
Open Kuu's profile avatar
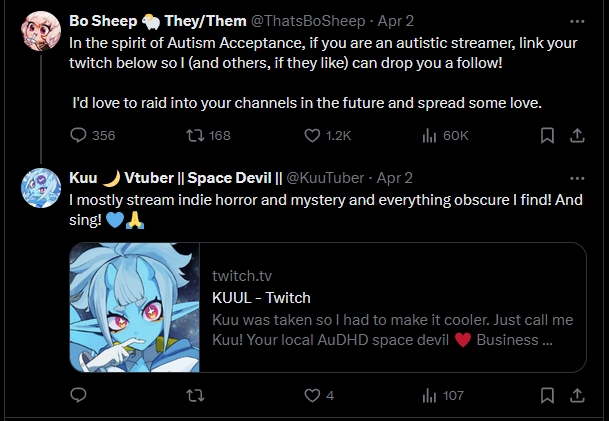(x=39, y=188)
